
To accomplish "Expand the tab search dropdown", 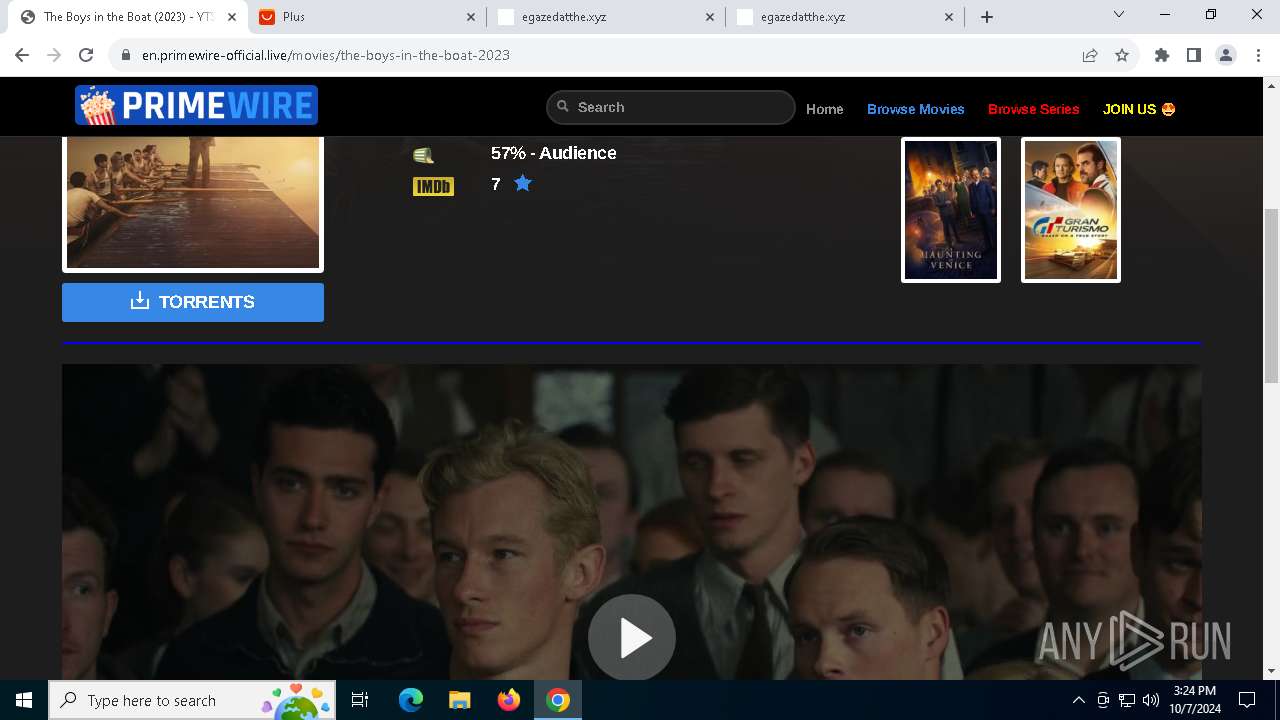I will click(1119, 14).
